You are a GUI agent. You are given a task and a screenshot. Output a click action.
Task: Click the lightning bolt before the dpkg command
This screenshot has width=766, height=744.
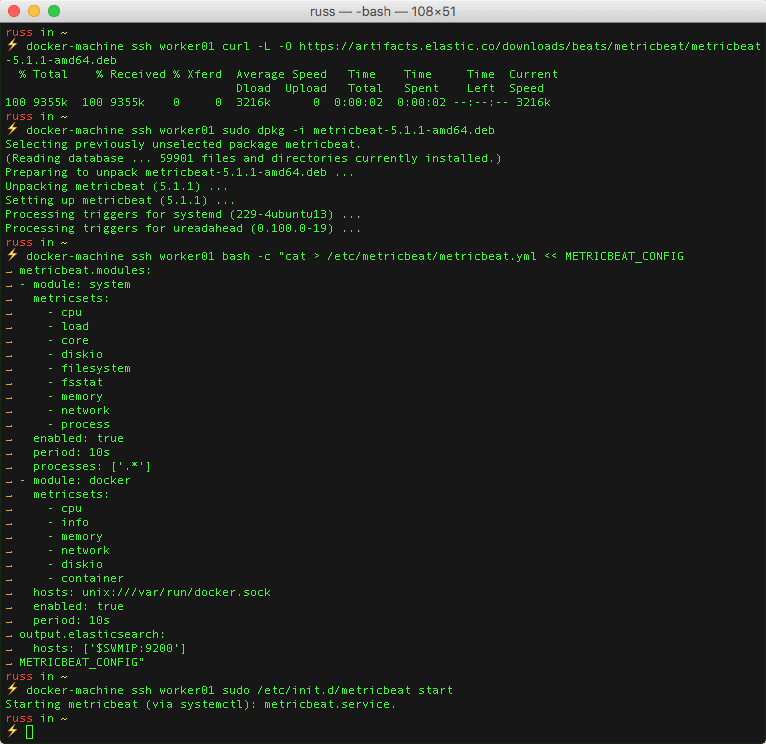click(x=12, y=130)
